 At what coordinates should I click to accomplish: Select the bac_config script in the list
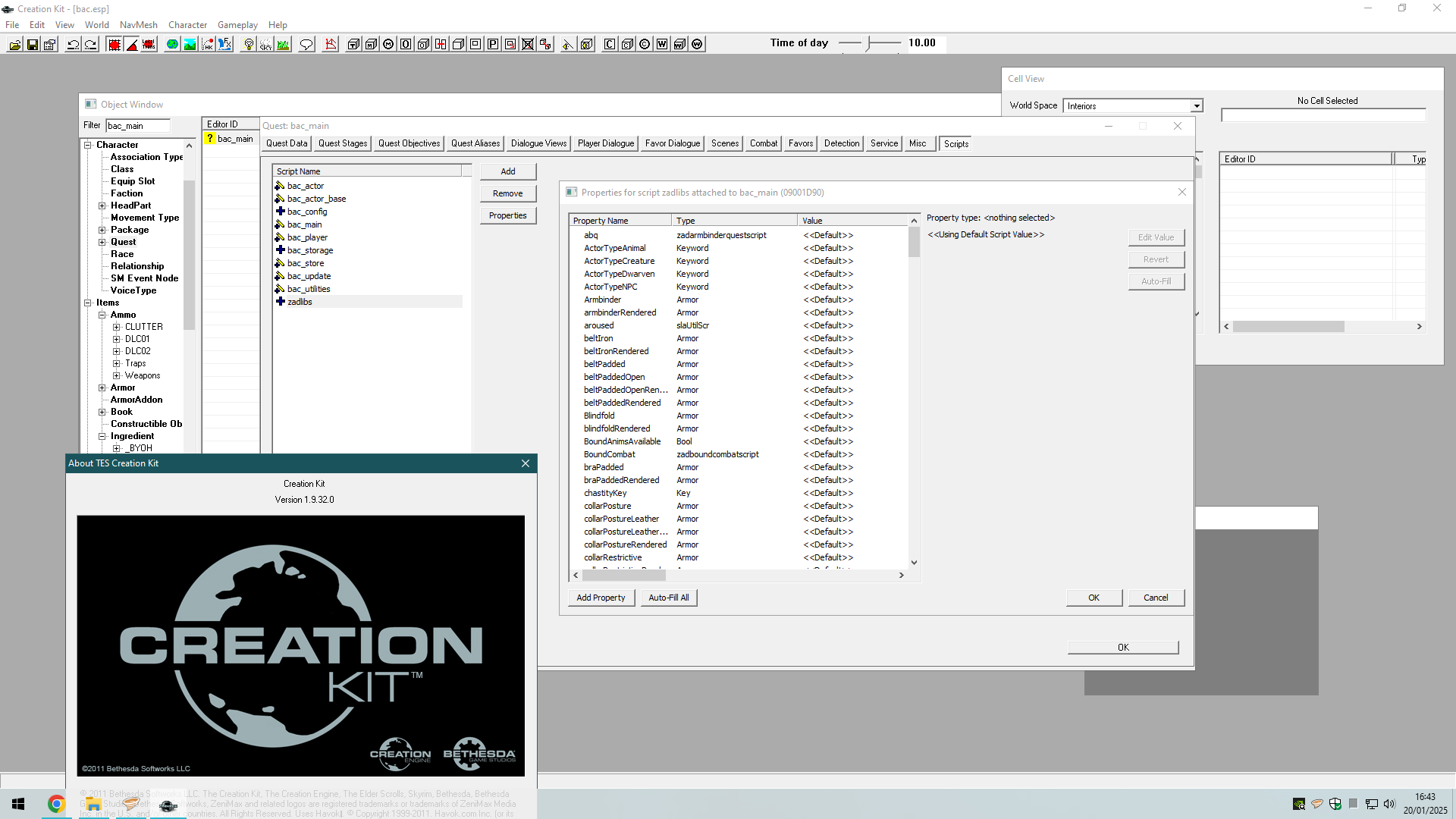307,212
